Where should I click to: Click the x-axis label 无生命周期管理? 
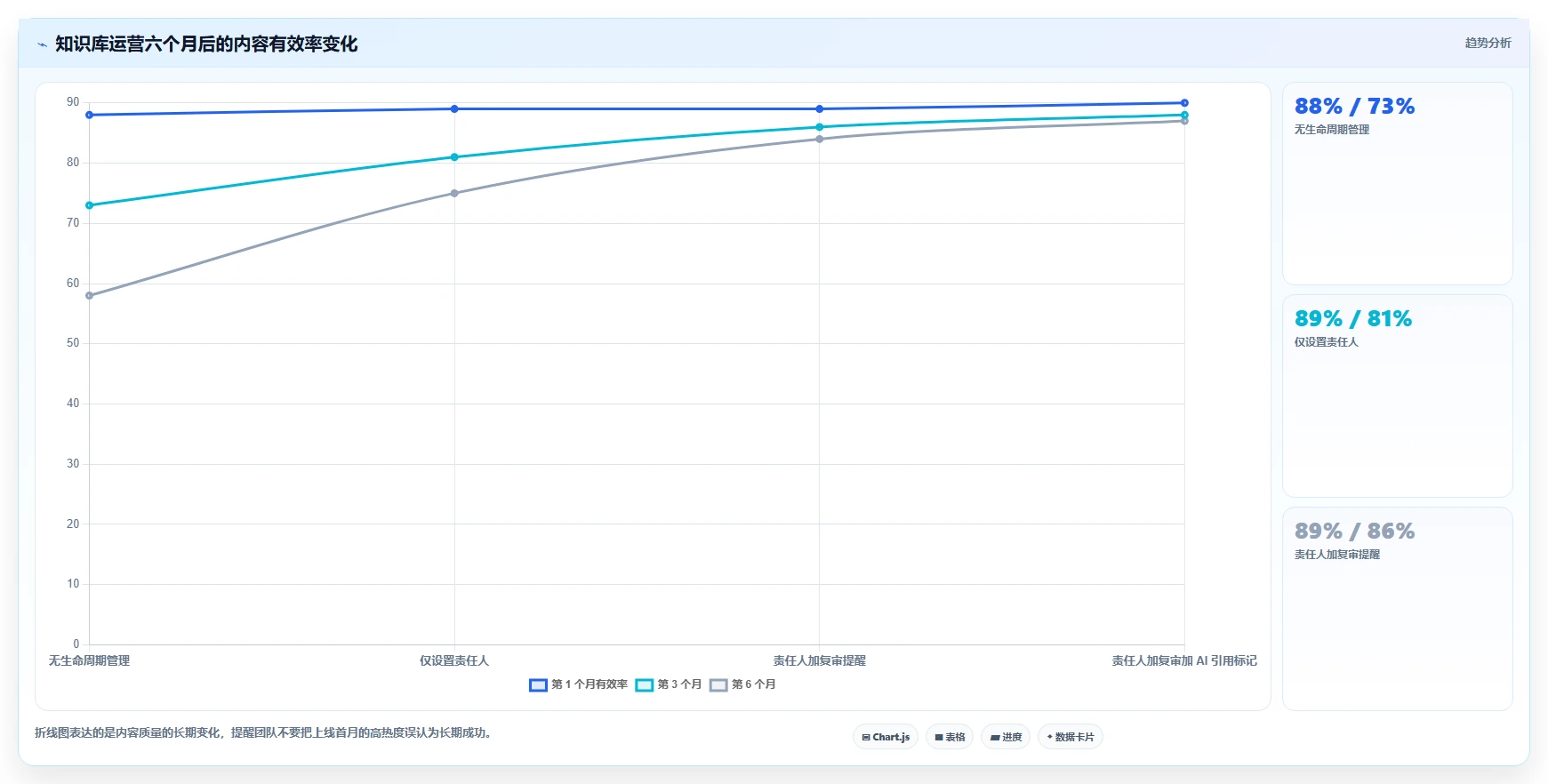(x=89, y=661)
